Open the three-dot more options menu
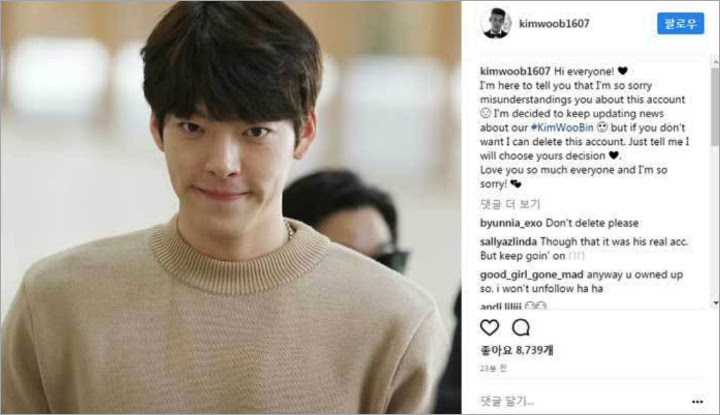Viewport: 720px width, 415px height. pyautogui.click(x=698, y=402)
